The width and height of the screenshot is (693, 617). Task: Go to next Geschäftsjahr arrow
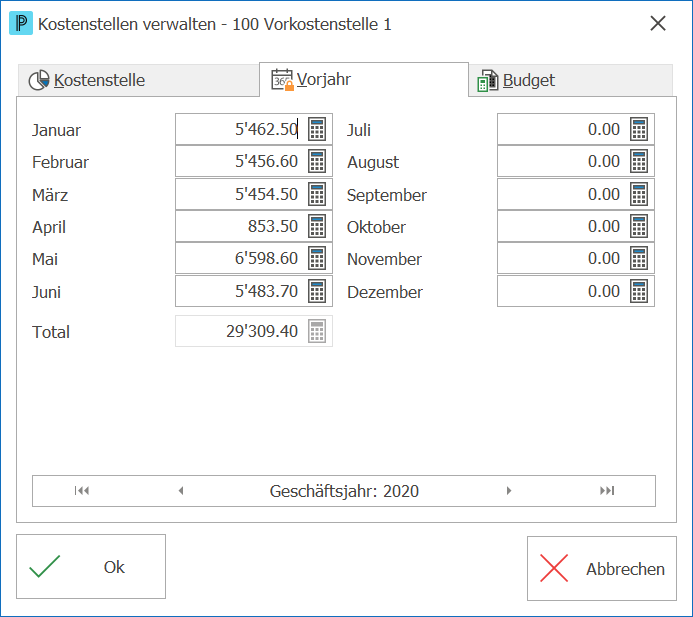[x=509, y=491]
